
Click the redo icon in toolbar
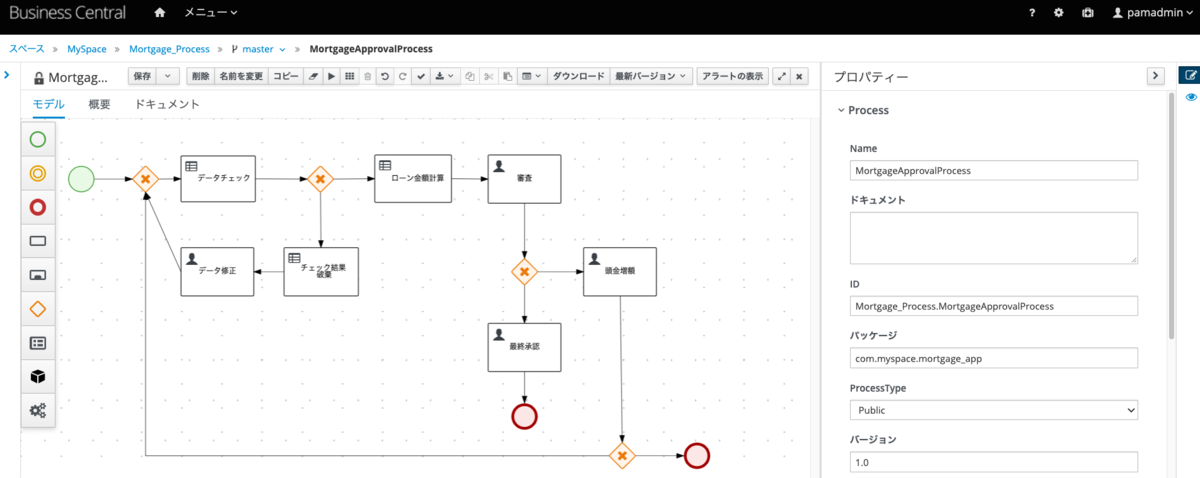pyautogui.click(x=402, y=76)
